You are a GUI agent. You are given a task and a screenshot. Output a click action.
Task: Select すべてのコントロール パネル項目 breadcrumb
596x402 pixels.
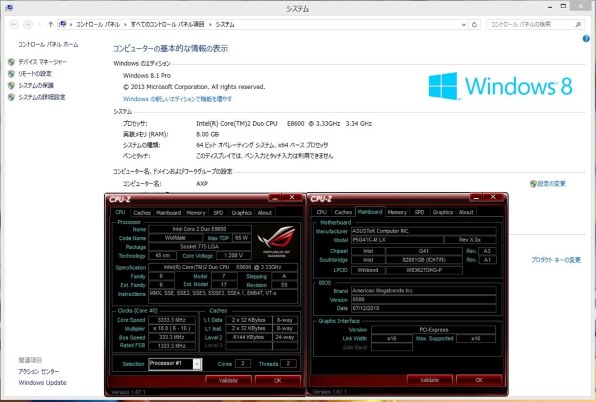pos(167,24)
